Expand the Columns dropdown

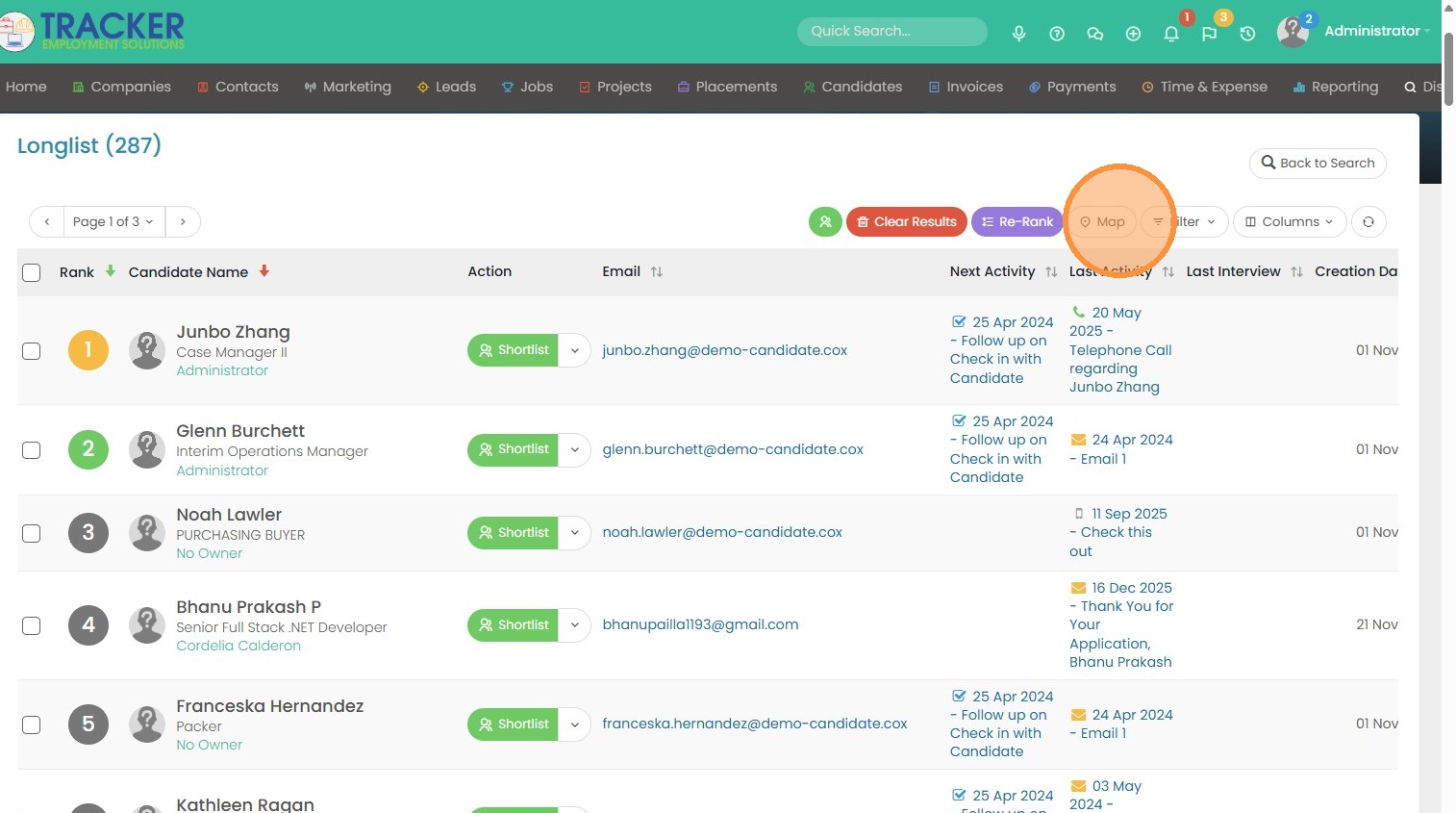1289,222
